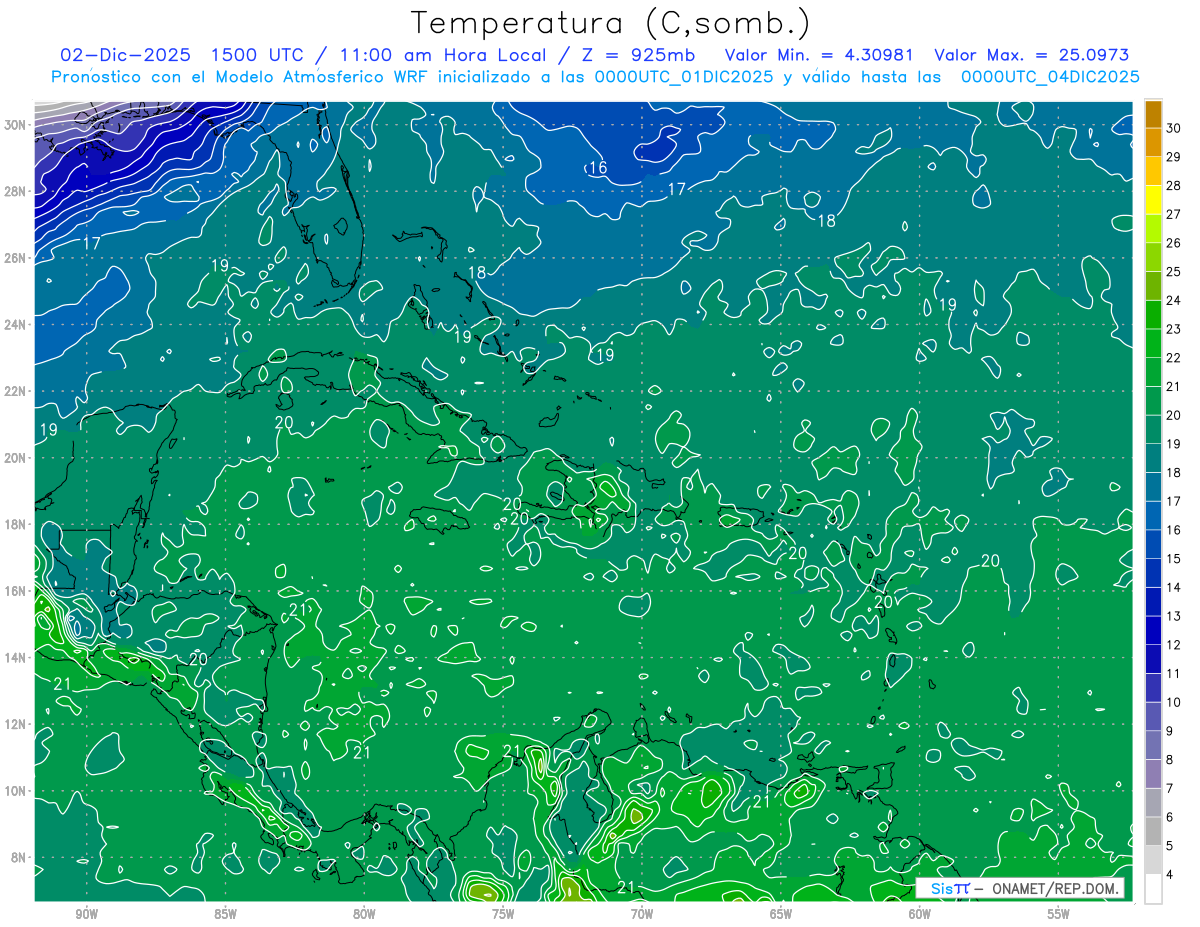Screen dimensions: 1200x927
Task: Click the '65W' longitude axis label
Action: coord(780,914)
